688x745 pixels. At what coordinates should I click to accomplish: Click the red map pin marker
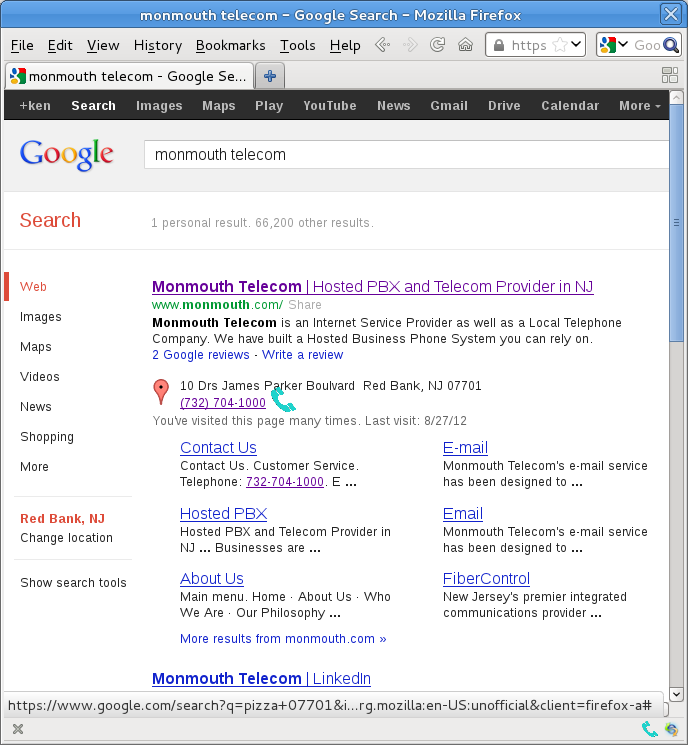pos(160,392)
